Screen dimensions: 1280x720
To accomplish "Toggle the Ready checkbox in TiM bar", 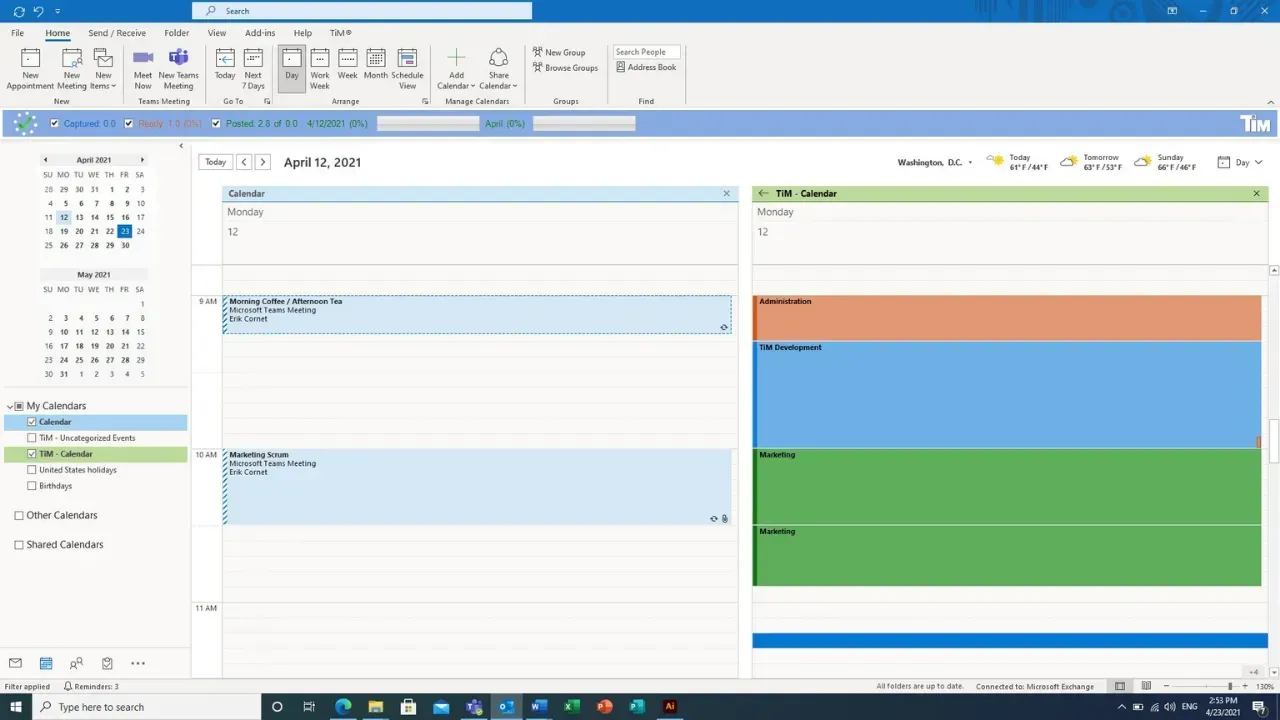I will coord(129,124).
